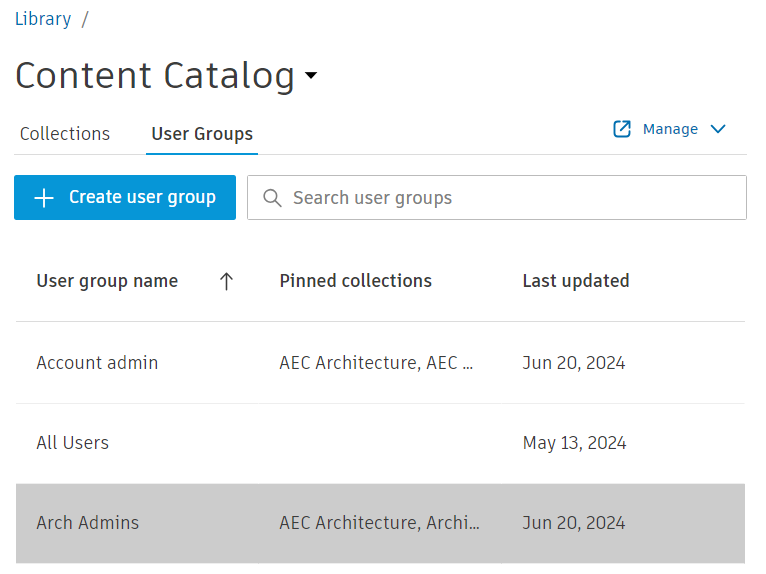Viewport: 766px width, 574px height.
Task: Click the Last updated column header
Action: (576, 281)
